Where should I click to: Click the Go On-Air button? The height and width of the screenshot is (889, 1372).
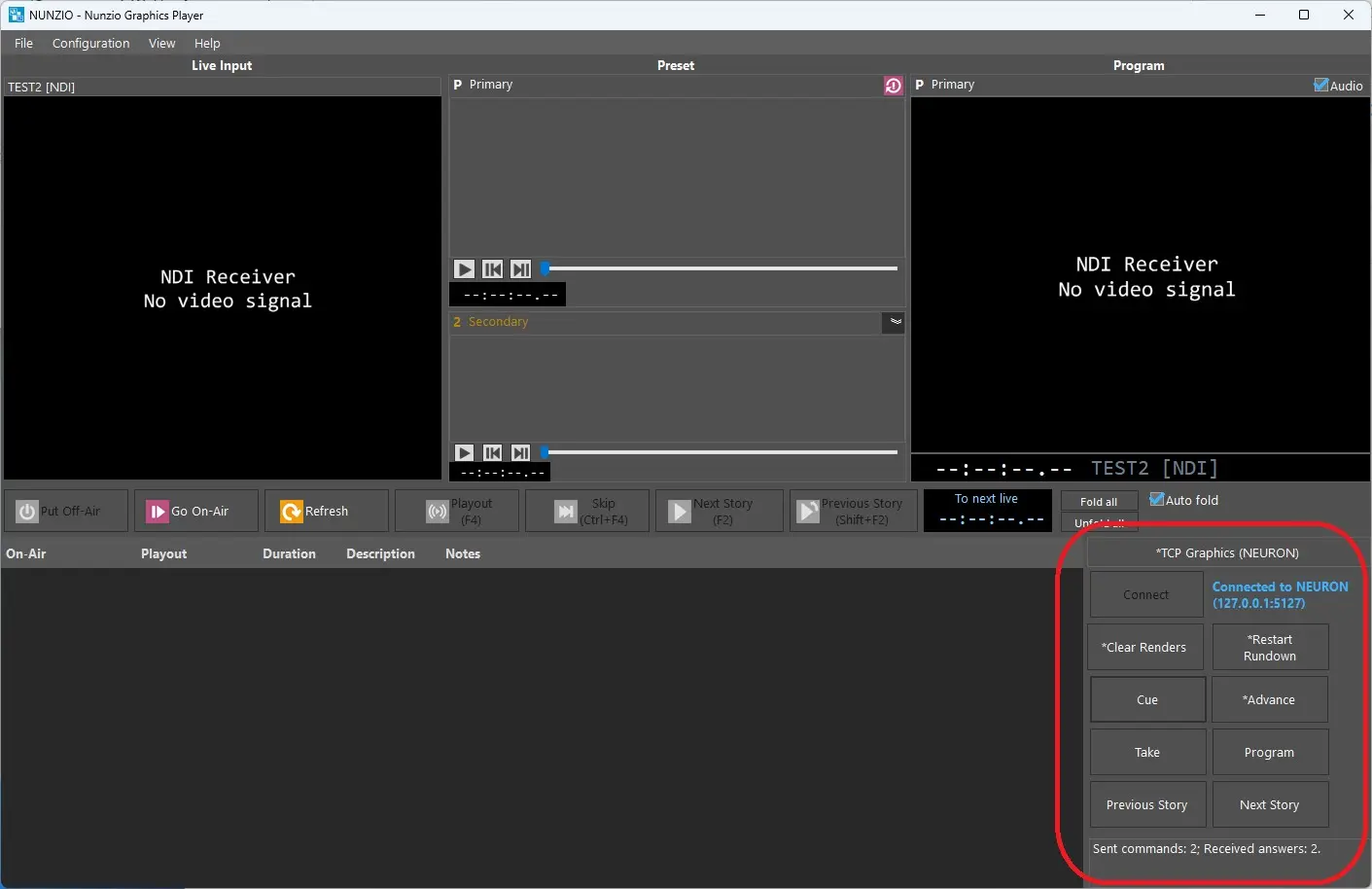196,511
